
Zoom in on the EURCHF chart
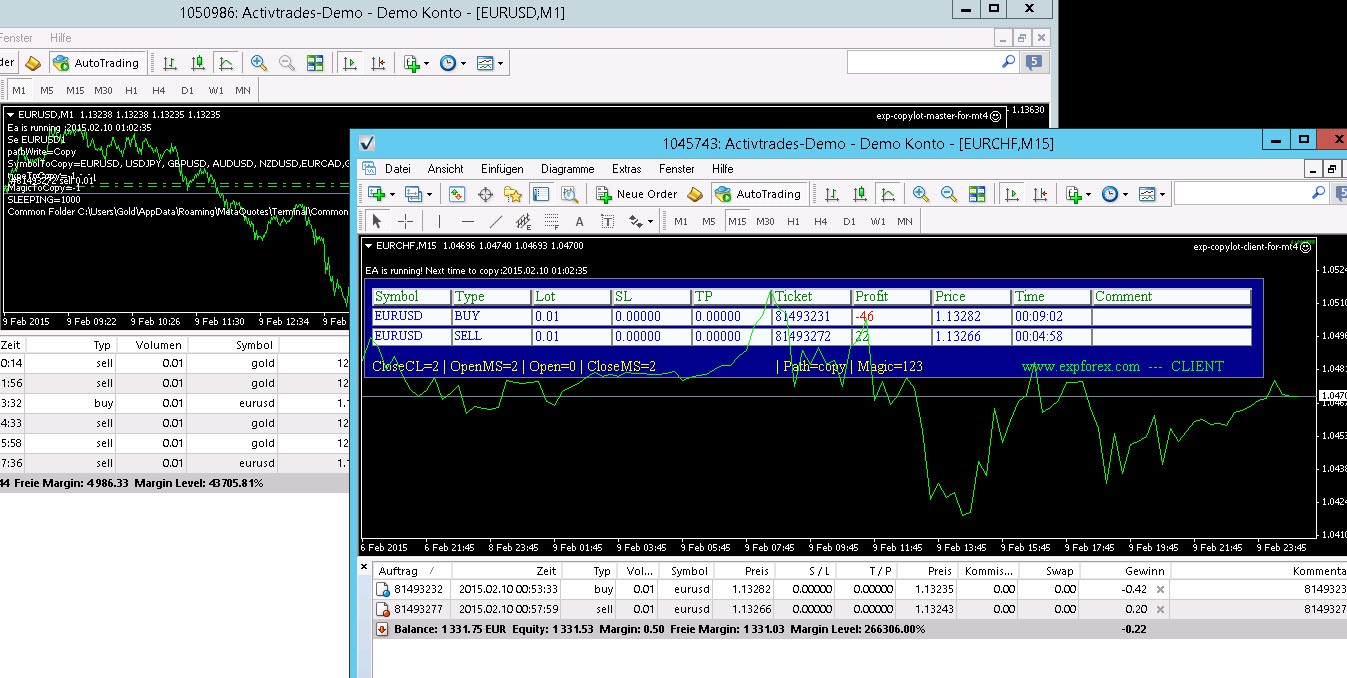[x=921, y=194]
